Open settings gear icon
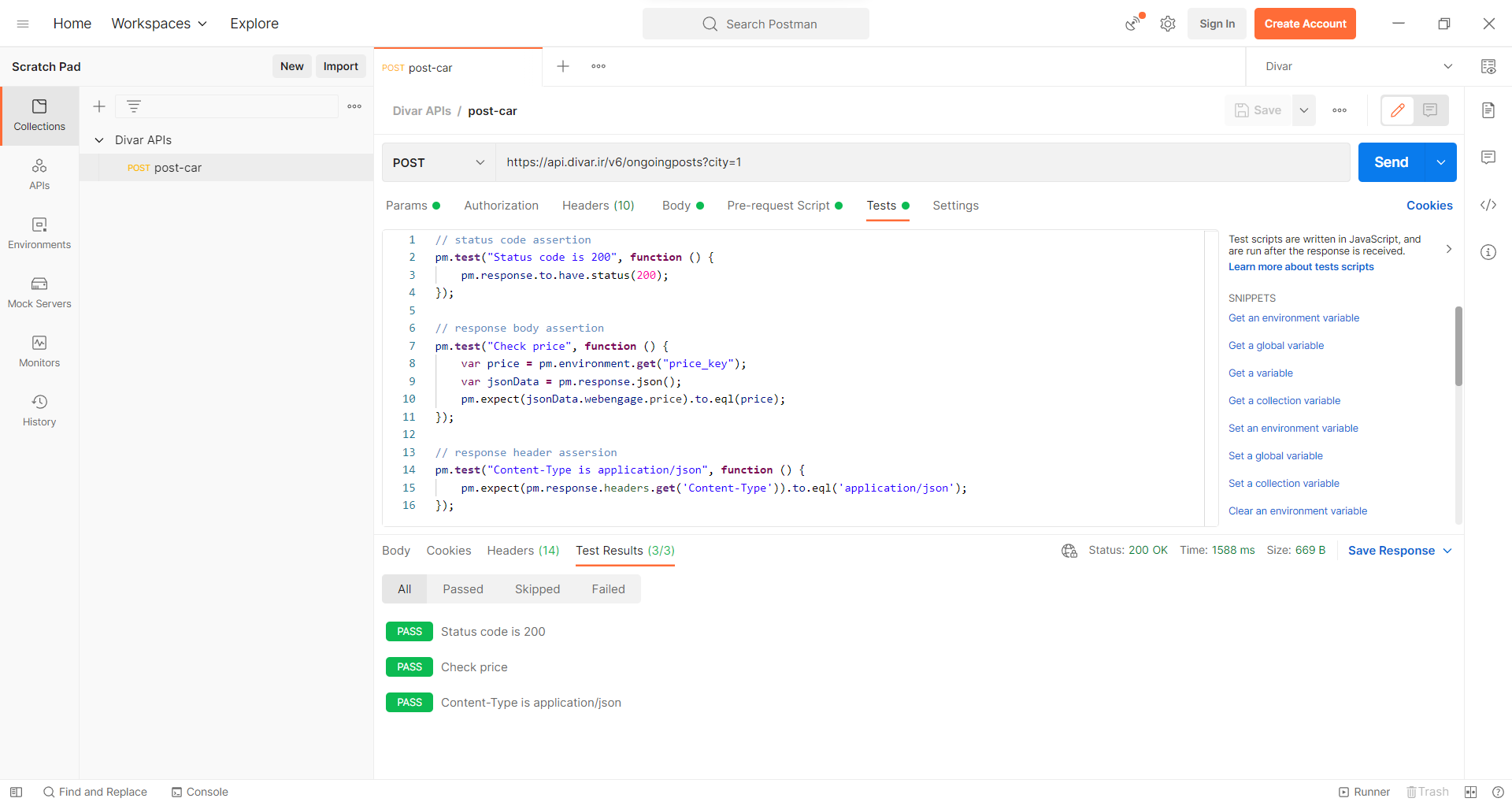The height and width of the screenshot is (802, 1512). [x=1168, y=24]
